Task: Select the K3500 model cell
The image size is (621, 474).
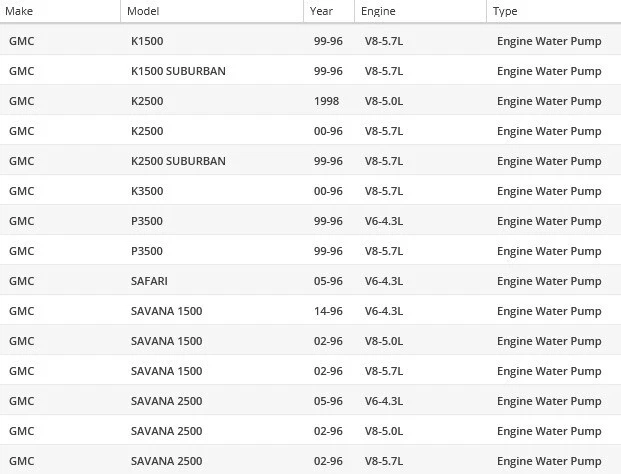Action: (147, 191)
